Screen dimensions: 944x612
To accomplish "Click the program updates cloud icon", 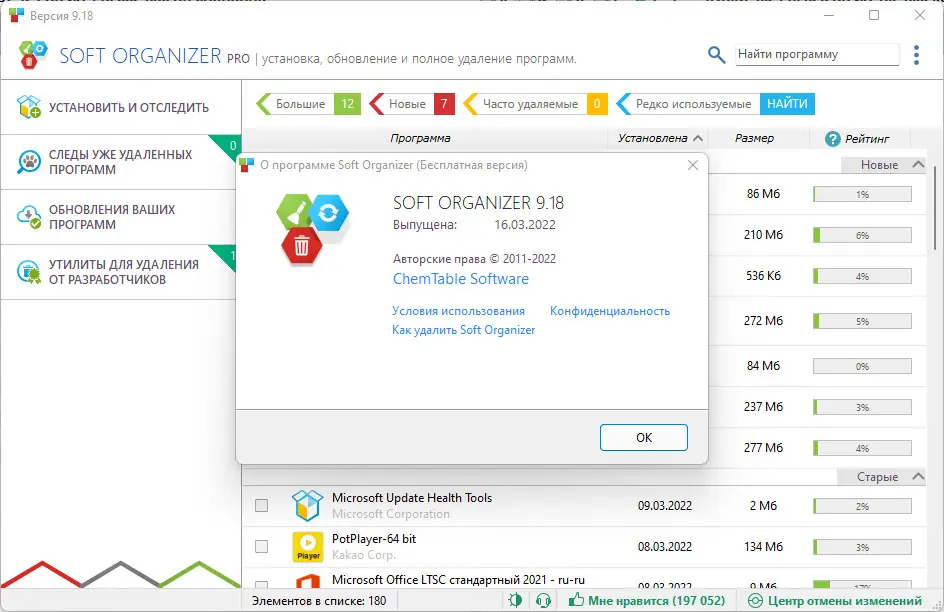I will click(x=29, y=217).
